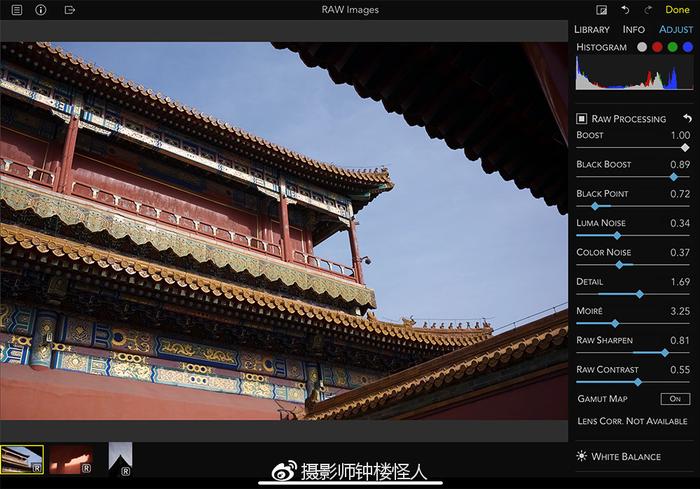Click the Moiré value 3.25
This screenshot has height=489, width=700.
pyautogui.click(x=680, y=311)
